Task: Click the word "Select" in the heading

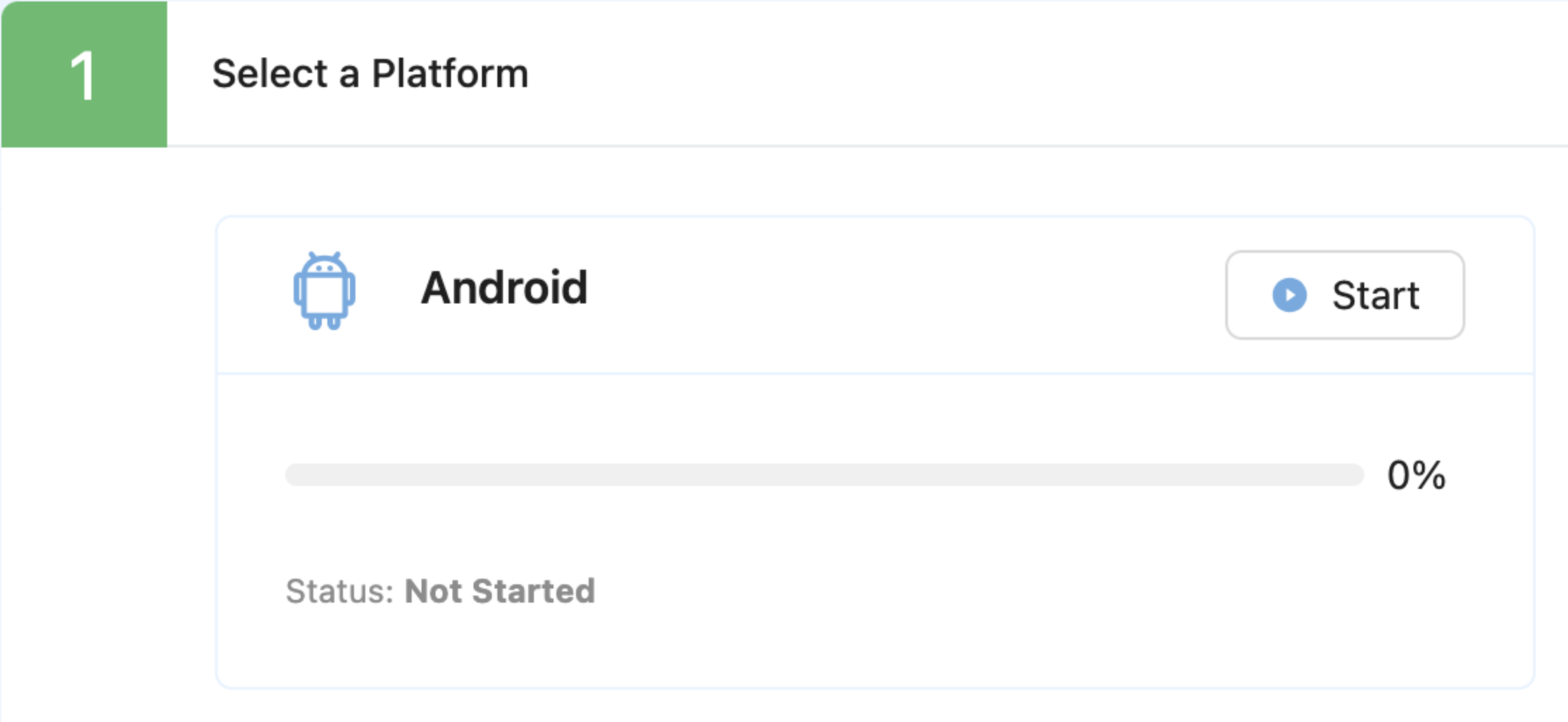Action: 270,74
